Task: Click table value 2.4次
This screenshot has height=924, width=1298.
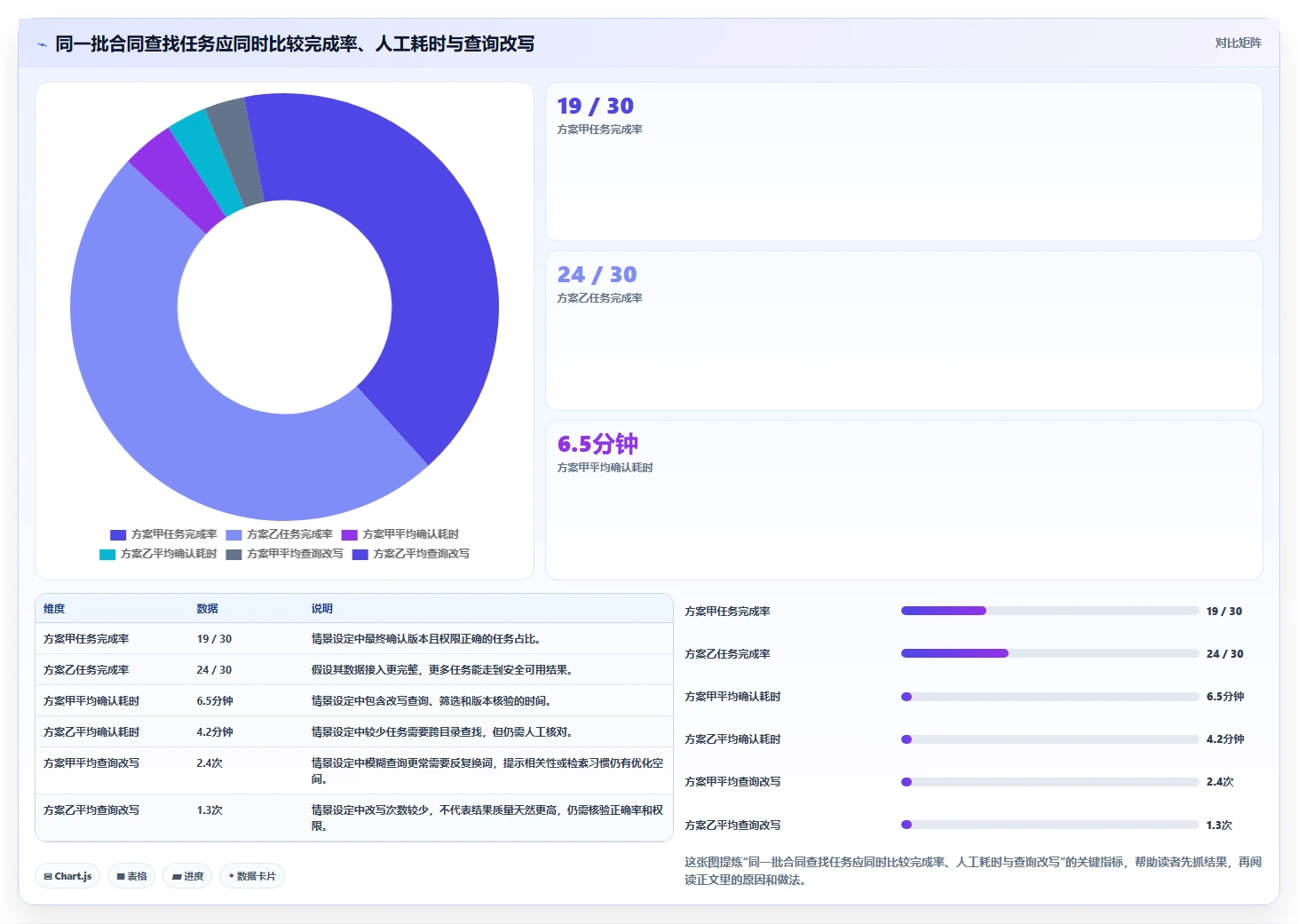Action: pyautogui.click(x=210, y=763)
